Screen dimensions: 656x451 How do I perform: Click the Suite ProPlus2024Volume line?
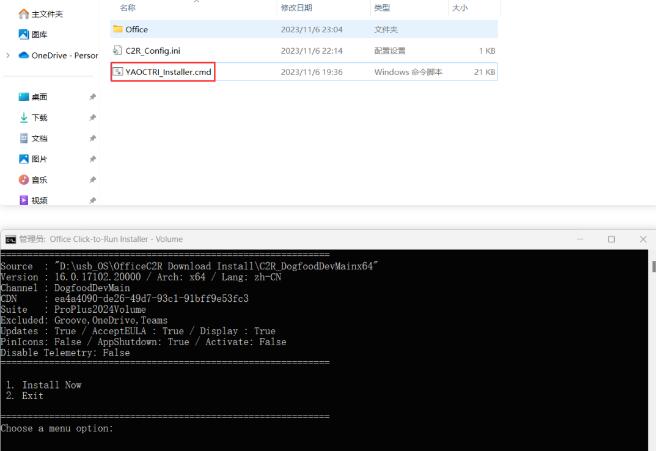pos(73,310)
